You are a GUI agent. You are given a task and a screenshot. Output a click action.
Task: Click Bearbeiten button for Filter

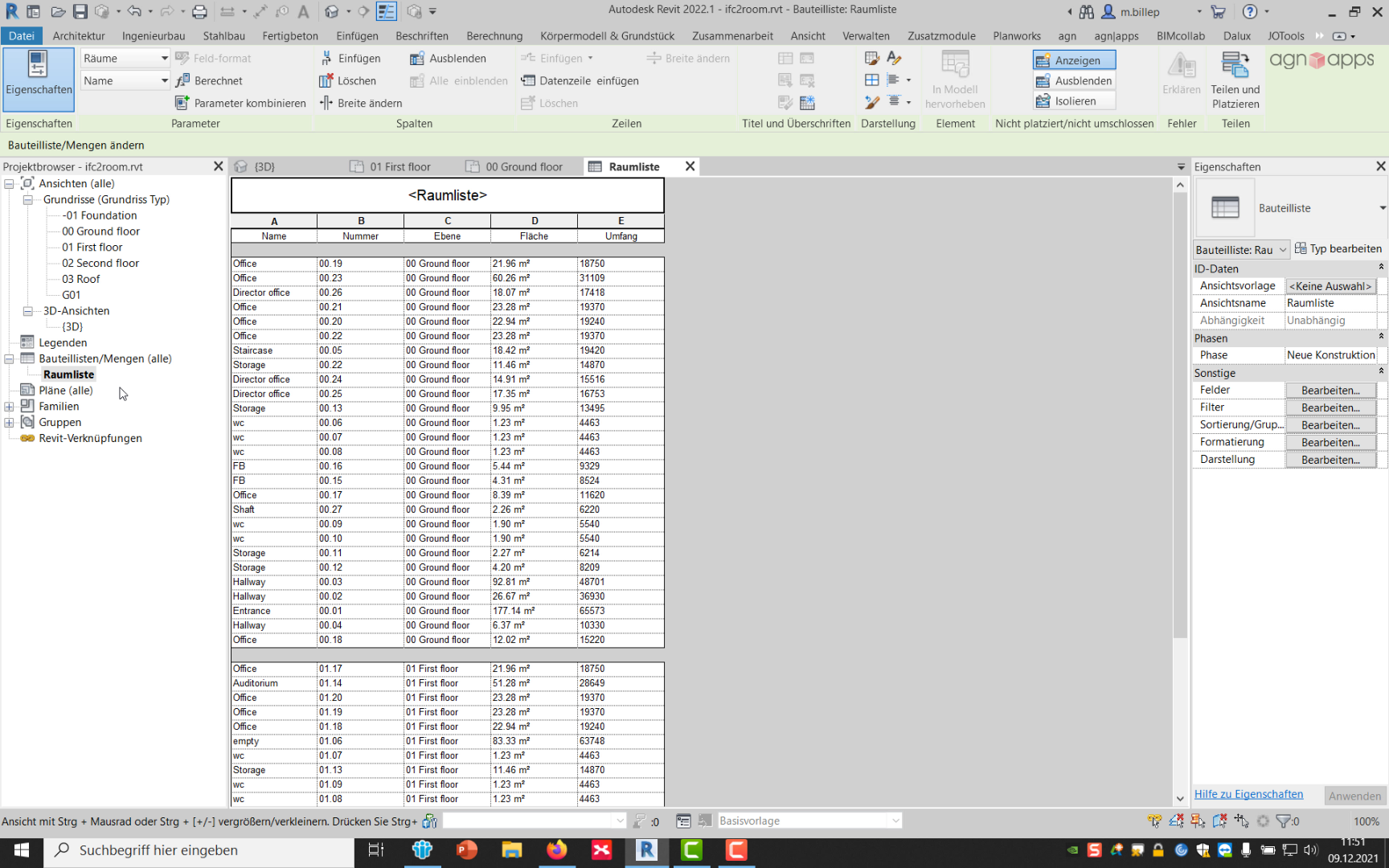(x=1330, y=407)
